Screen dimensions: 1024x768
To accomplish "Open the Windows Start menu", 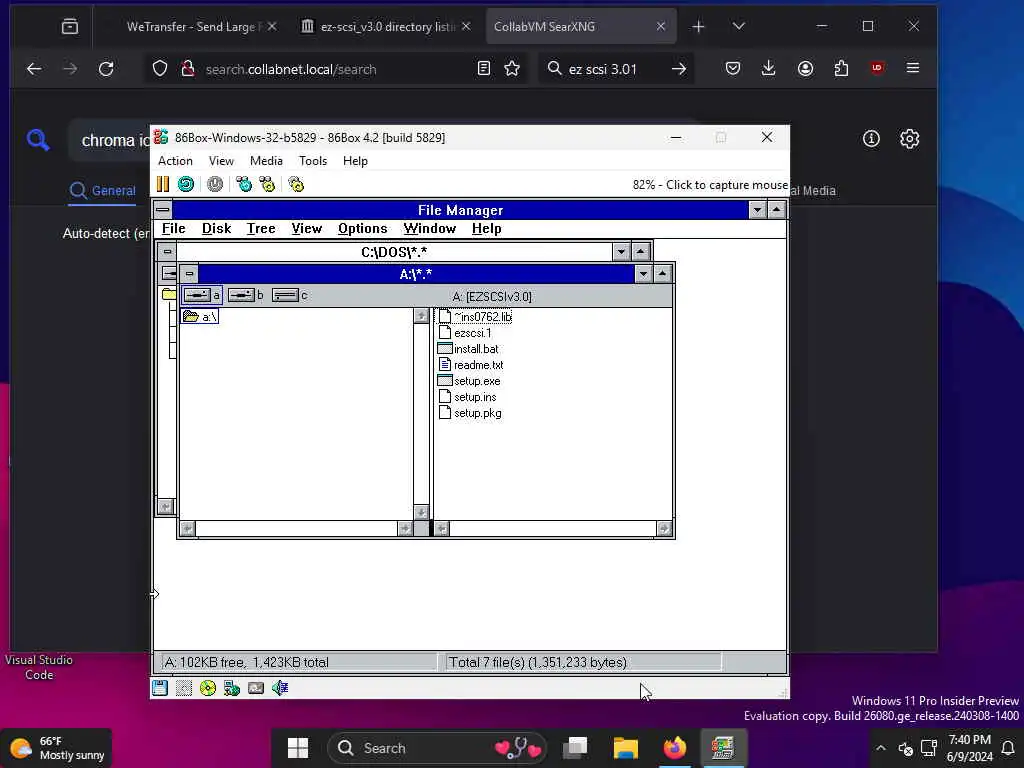I will (x=298, y=748).
